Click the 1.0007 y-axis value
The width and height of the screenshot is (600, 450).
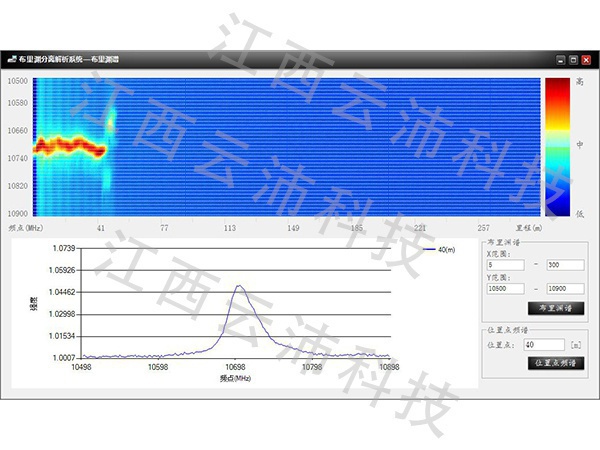64,358
